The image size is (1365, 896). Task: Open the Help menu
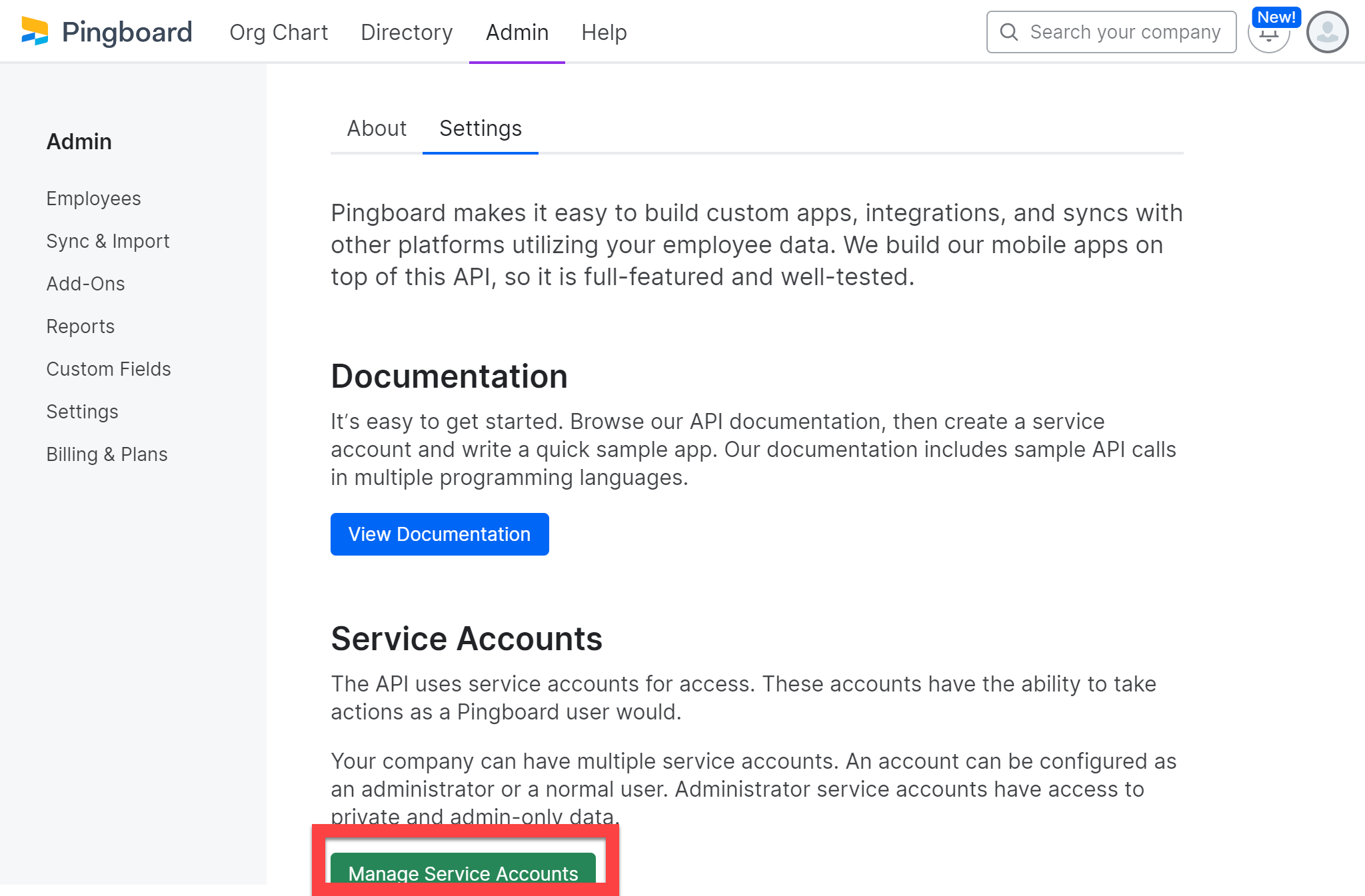604,32
